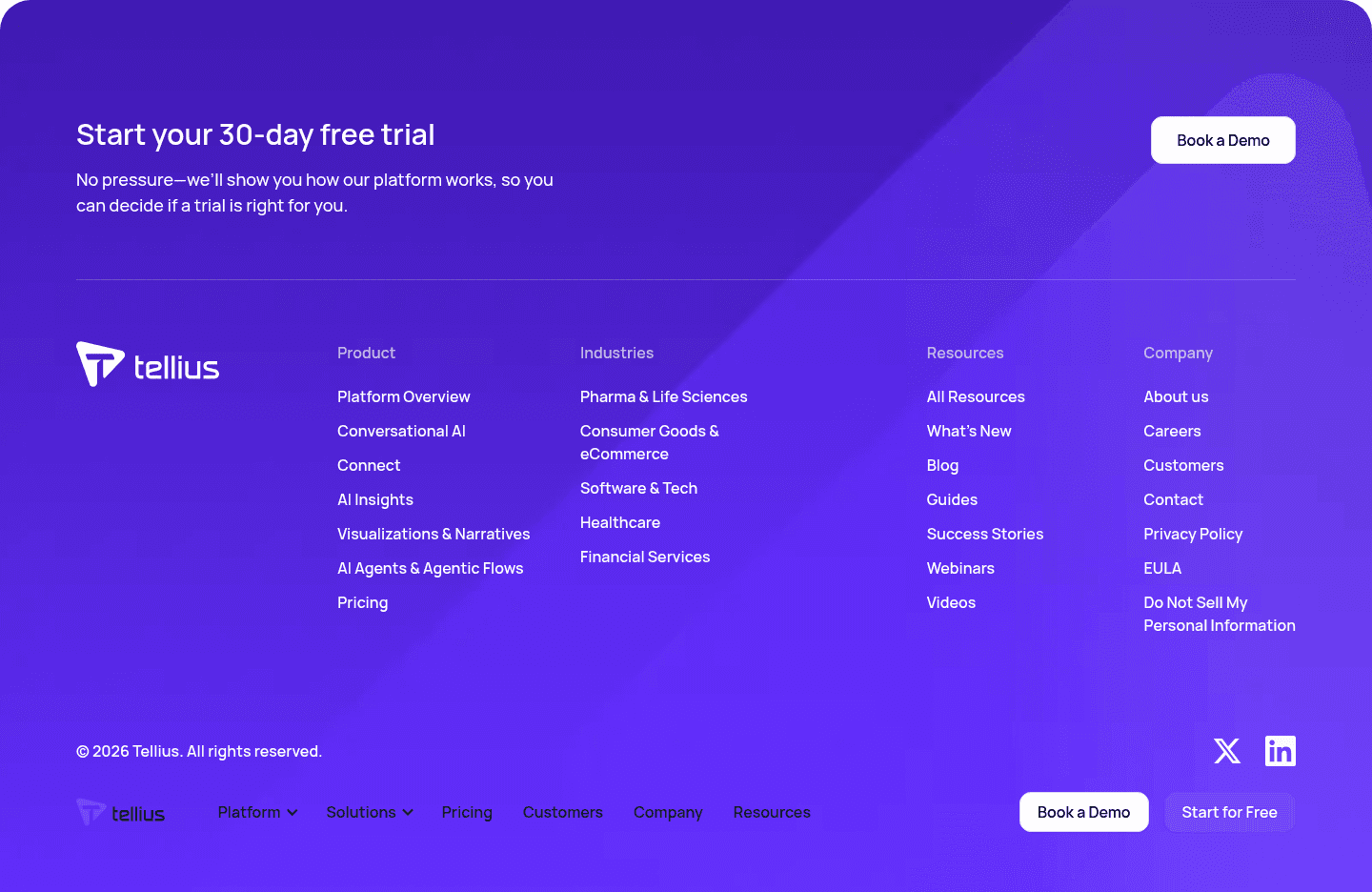This screenshot has height=892, width=1372.
Task: Open AI Agents & Agentic Flows link
Action: point(431,568)
